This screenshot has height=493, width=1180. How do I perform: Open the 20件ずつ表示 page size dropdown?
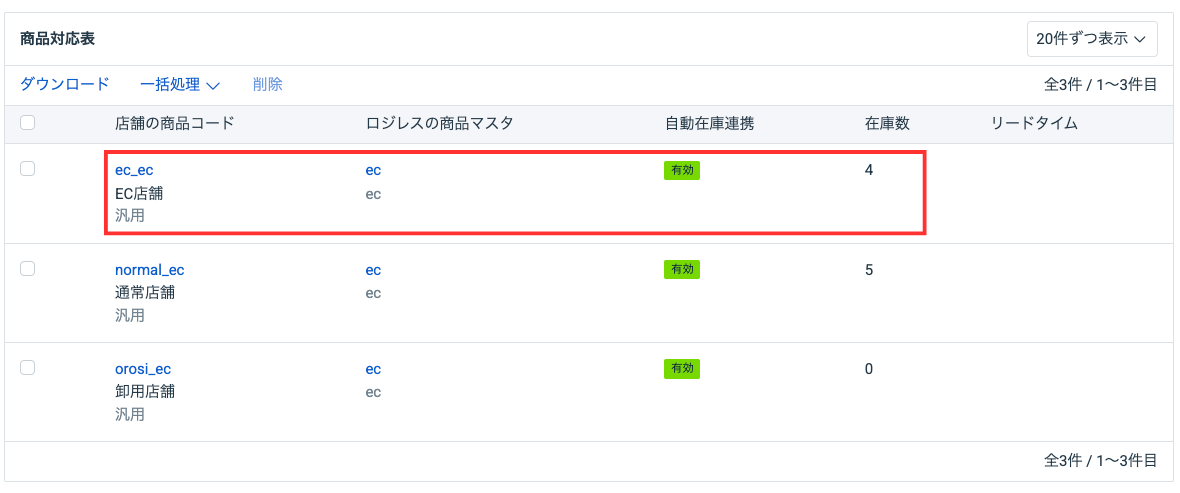1092,39
